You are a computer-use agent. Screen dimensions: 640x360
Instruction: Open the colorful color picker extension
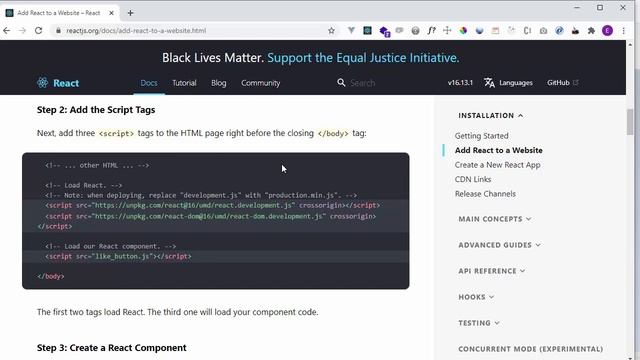(x=463, y=30)
